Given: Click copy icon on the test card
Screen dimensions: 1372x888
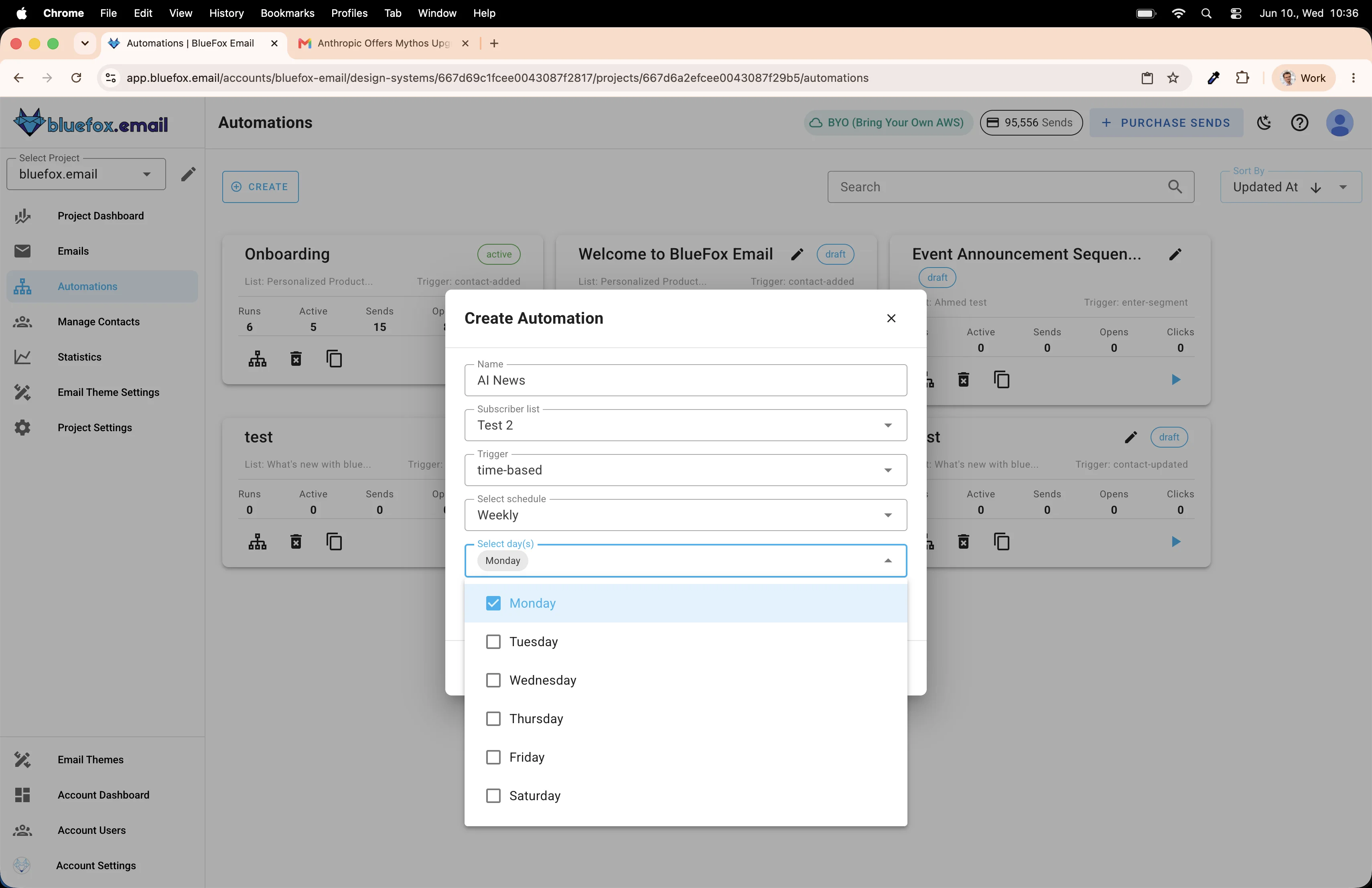Looking at the screenshot, I should coord(334,542).
